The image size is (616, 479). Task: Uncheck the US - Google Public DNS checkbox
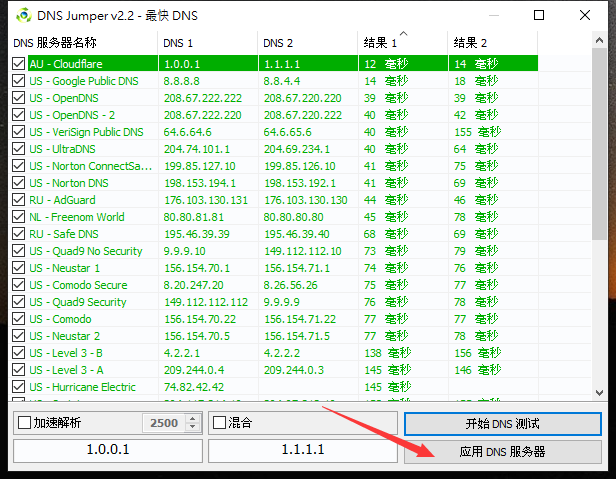[18, 81]
